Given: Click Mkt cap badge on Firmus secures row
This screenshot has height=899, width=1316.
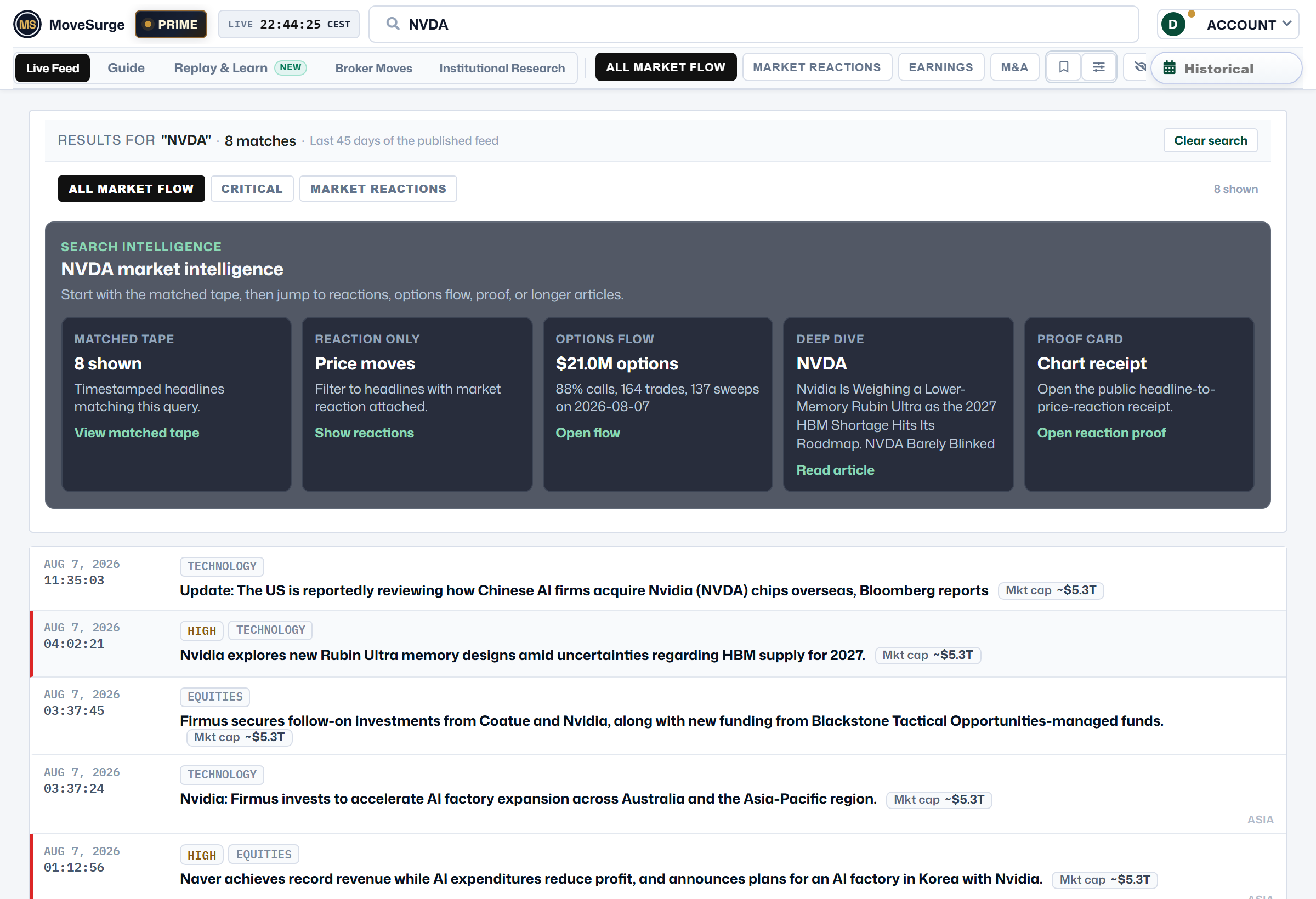Looking at the screenshot, I should click(x=239, y=737).
